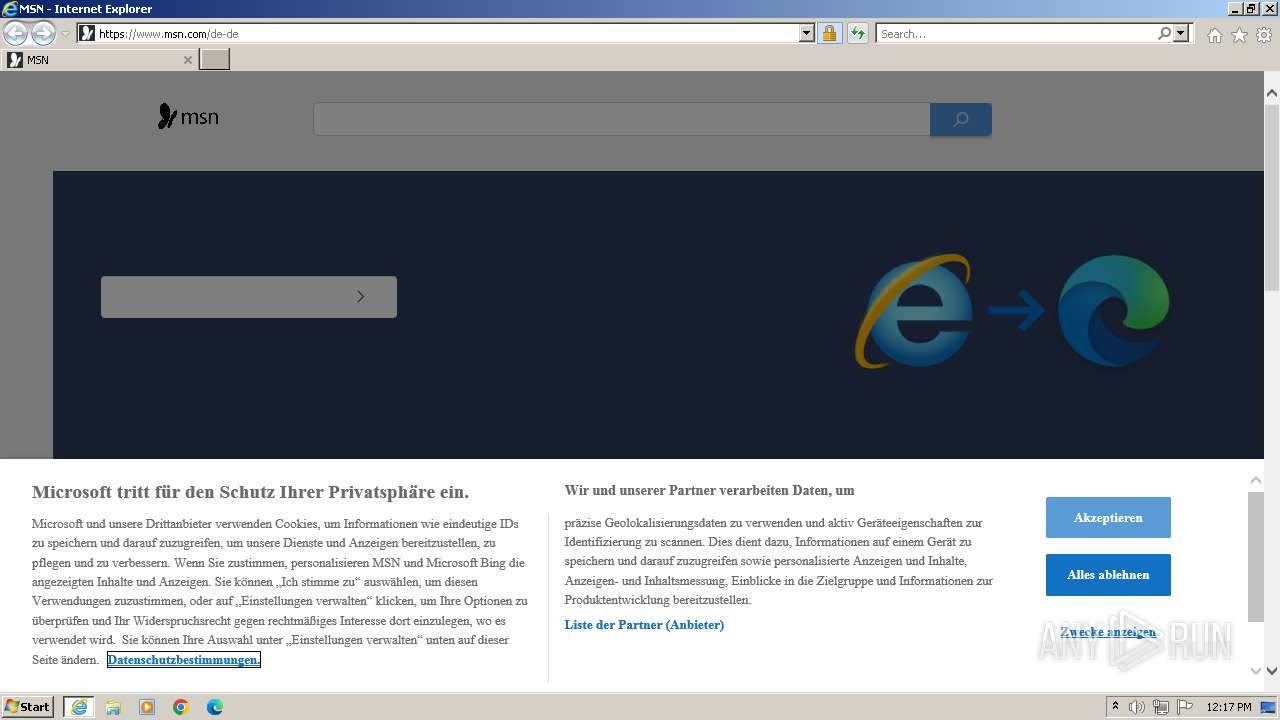Click page scrollbar down arrow
The height and width of the screenshot is (720, 1280).
(x=1272, y=671)
